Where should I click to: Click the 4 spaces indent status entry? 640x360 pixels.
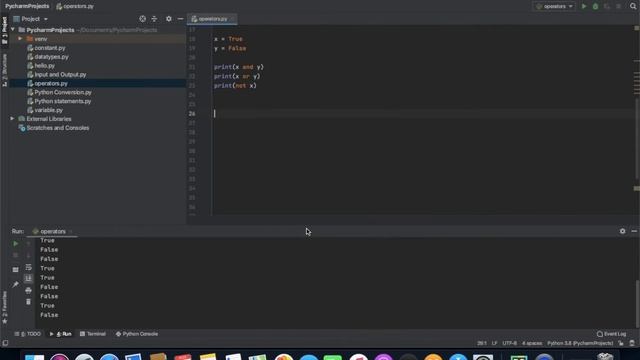[x=532, y=343]
